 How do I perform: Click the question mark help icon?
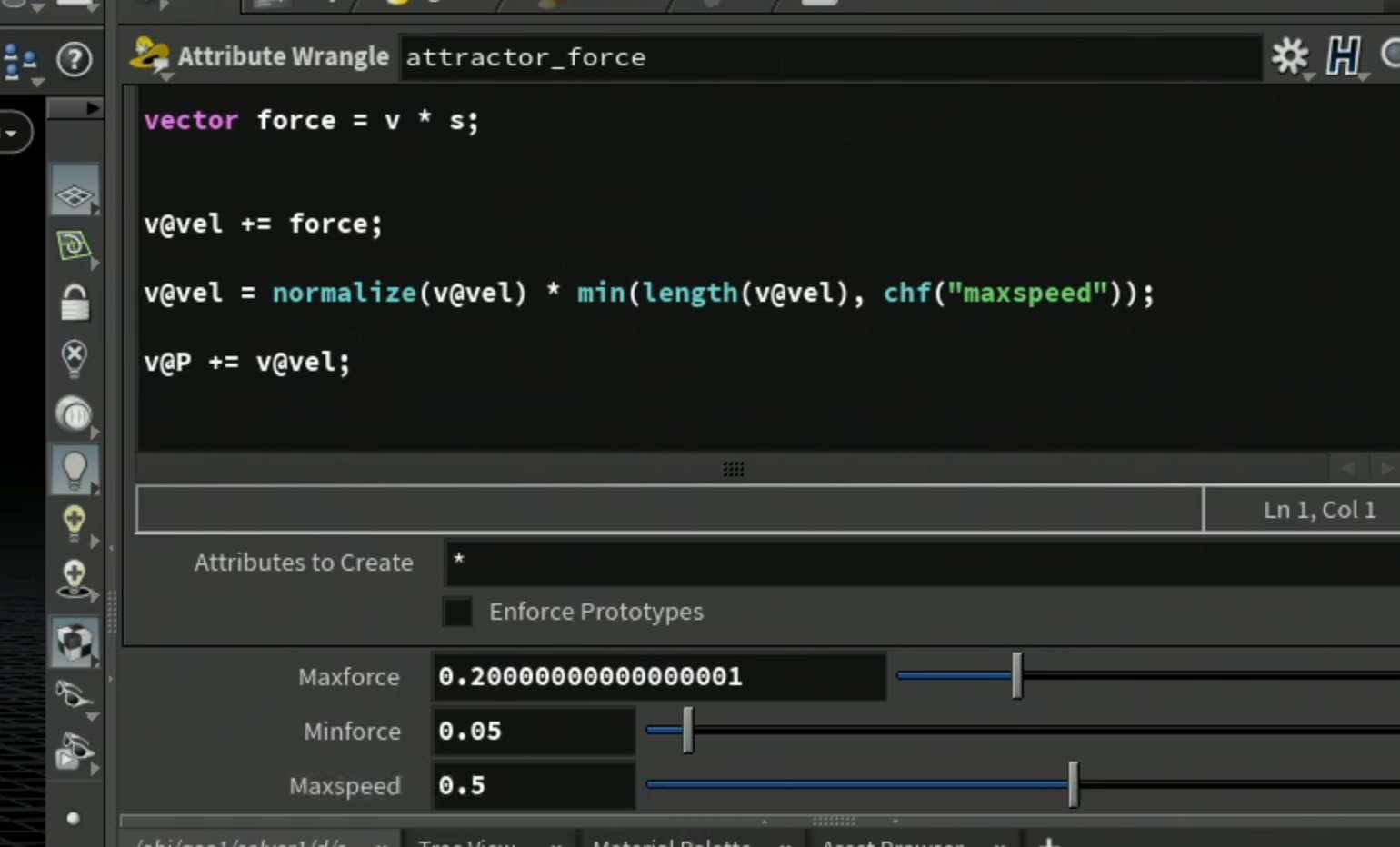click(74, 60)
